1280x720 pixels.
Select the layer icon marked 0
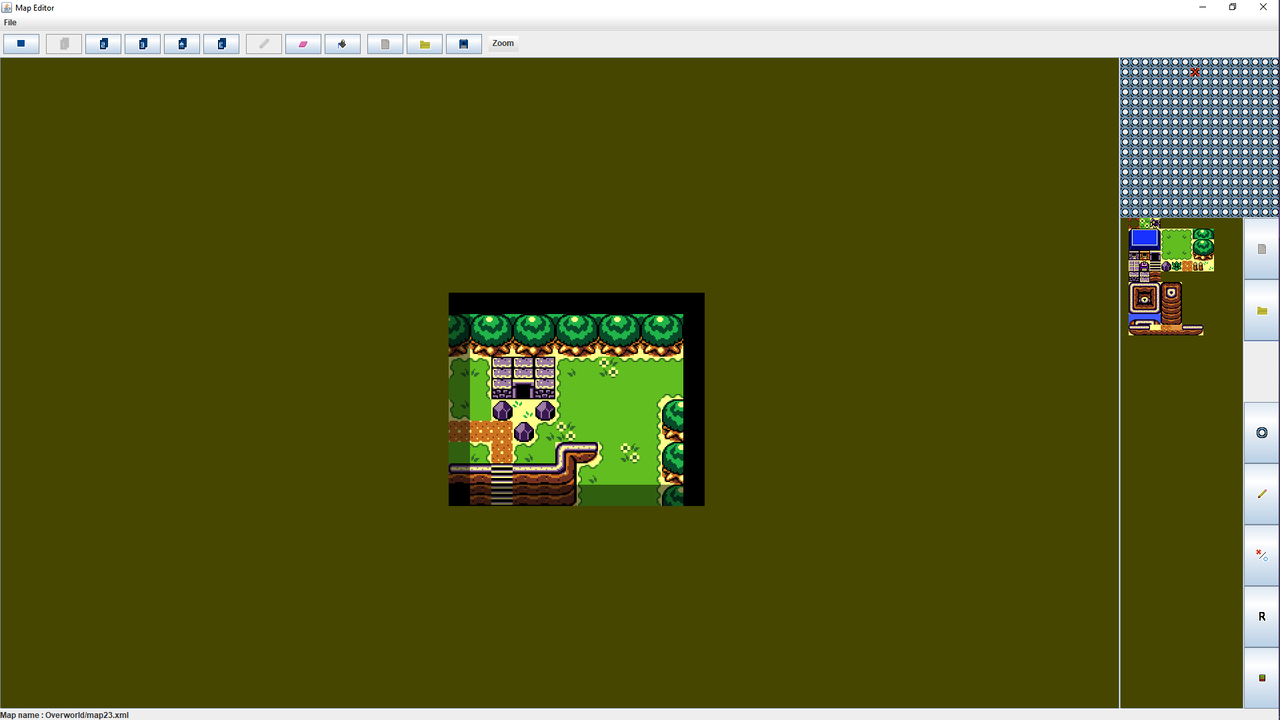coord(142,44)
